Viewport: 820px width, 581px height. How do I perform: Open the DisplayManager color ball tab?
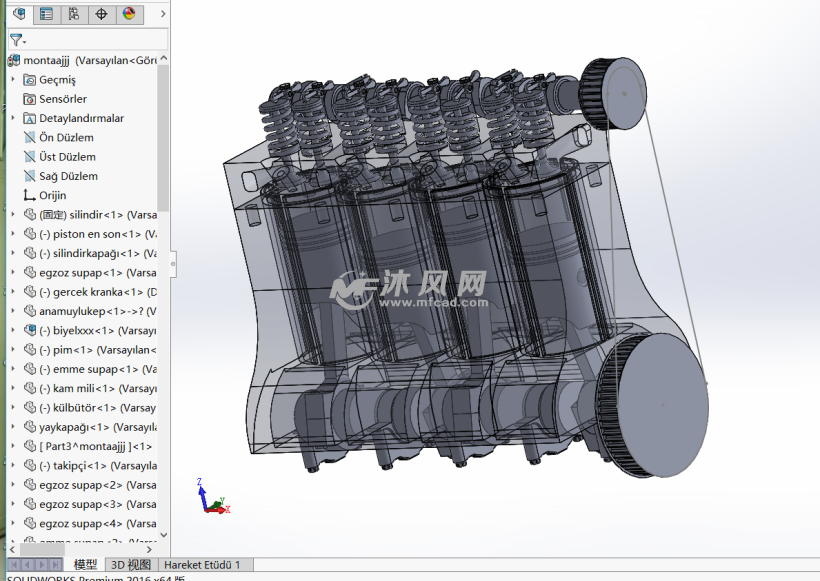[x=128, y=14]
